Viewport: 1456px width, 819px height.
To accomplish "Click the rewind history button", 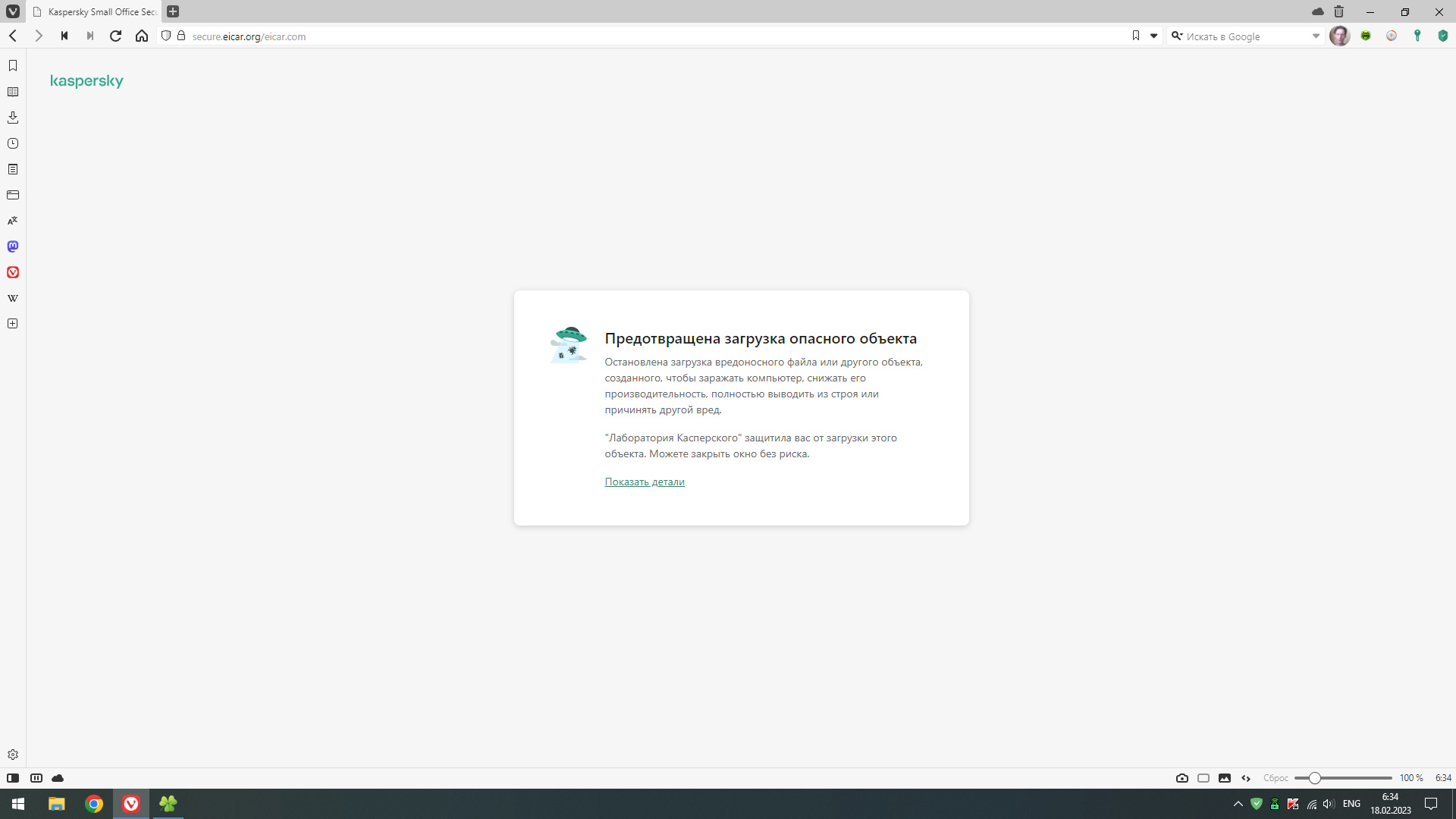I will 64,36.
